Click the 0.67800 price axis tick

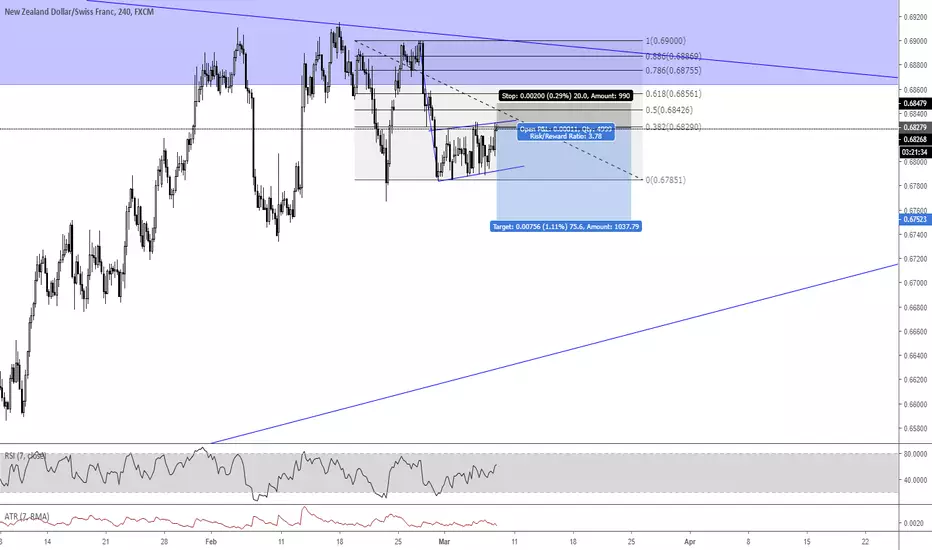tap(915, 186)
